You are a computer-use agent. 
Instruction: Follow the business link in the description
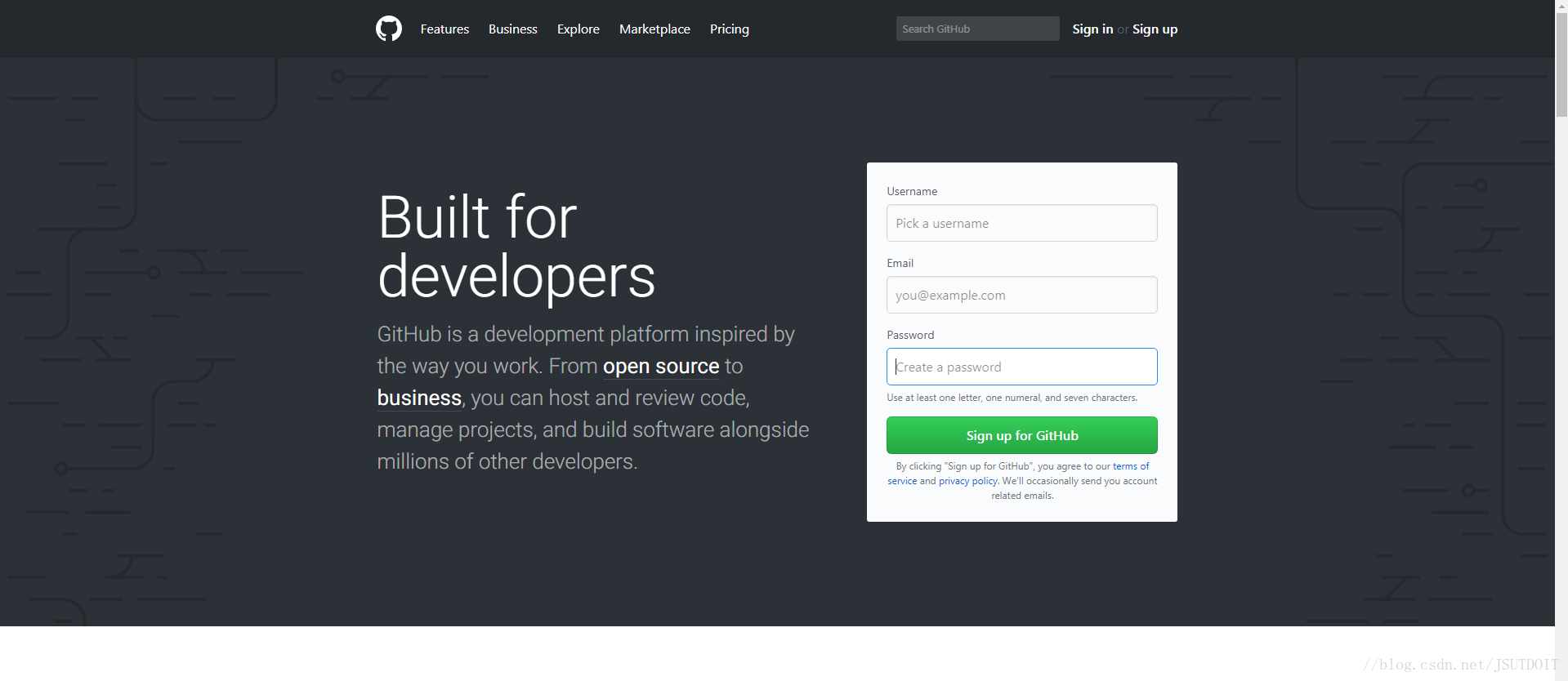click(x=419, y=398)
